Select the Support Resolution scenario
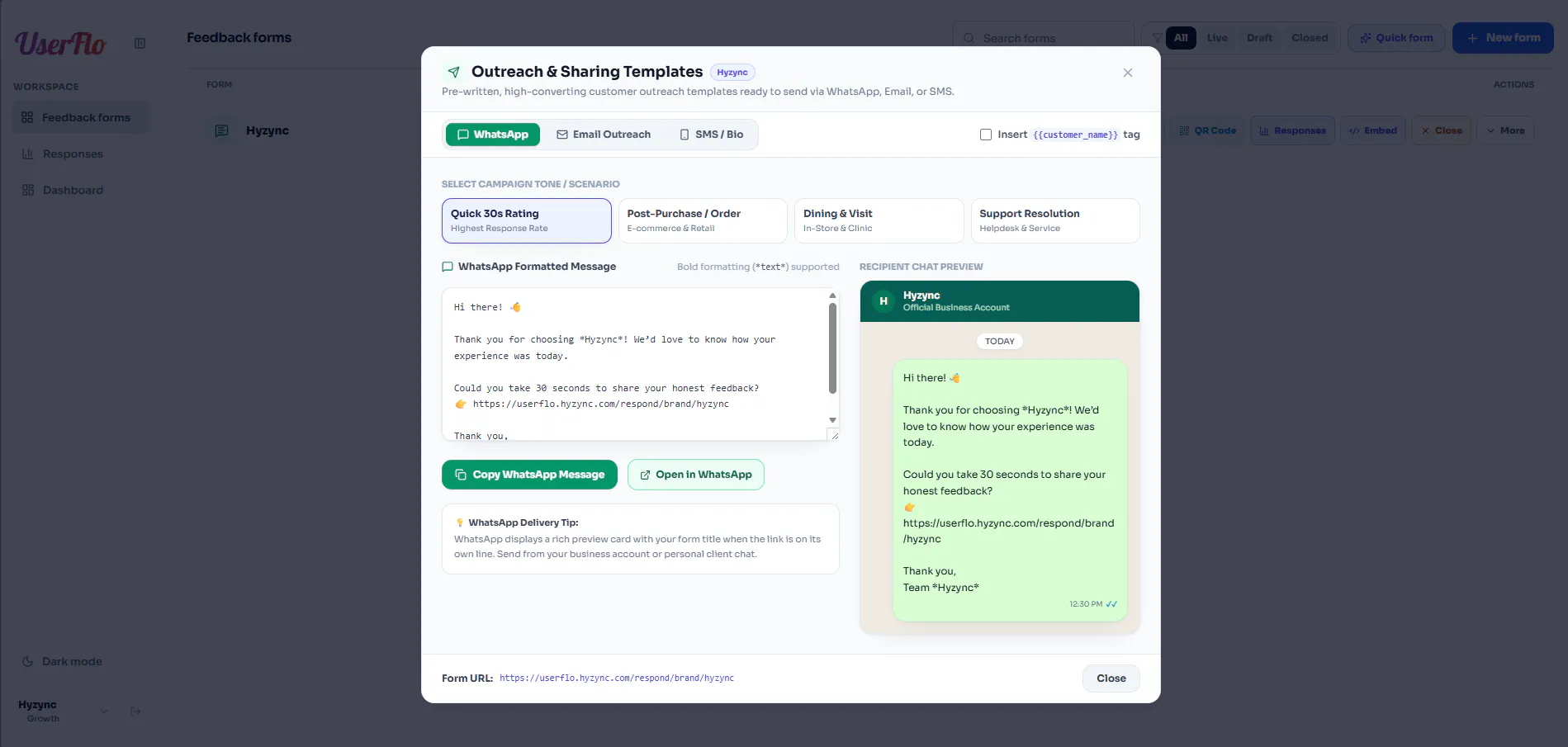This screenshot has height=747, width=1568. coord(1055,220)
